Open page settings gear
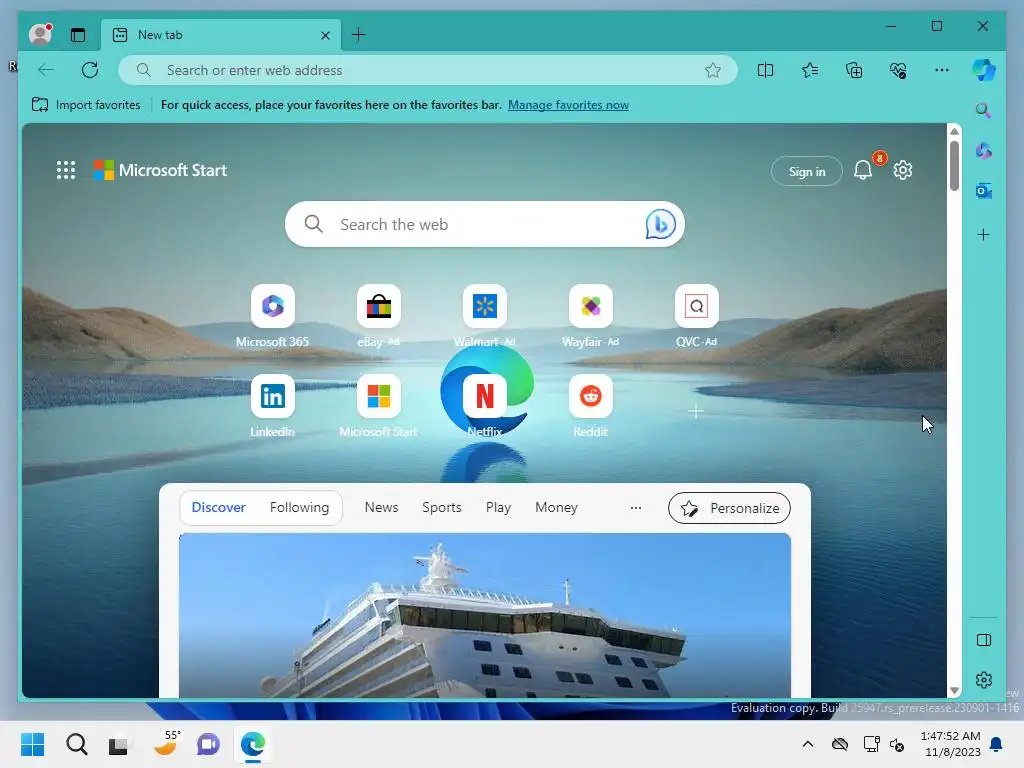1024x768 pixels. pyautogui.click(x=903, y=170)
